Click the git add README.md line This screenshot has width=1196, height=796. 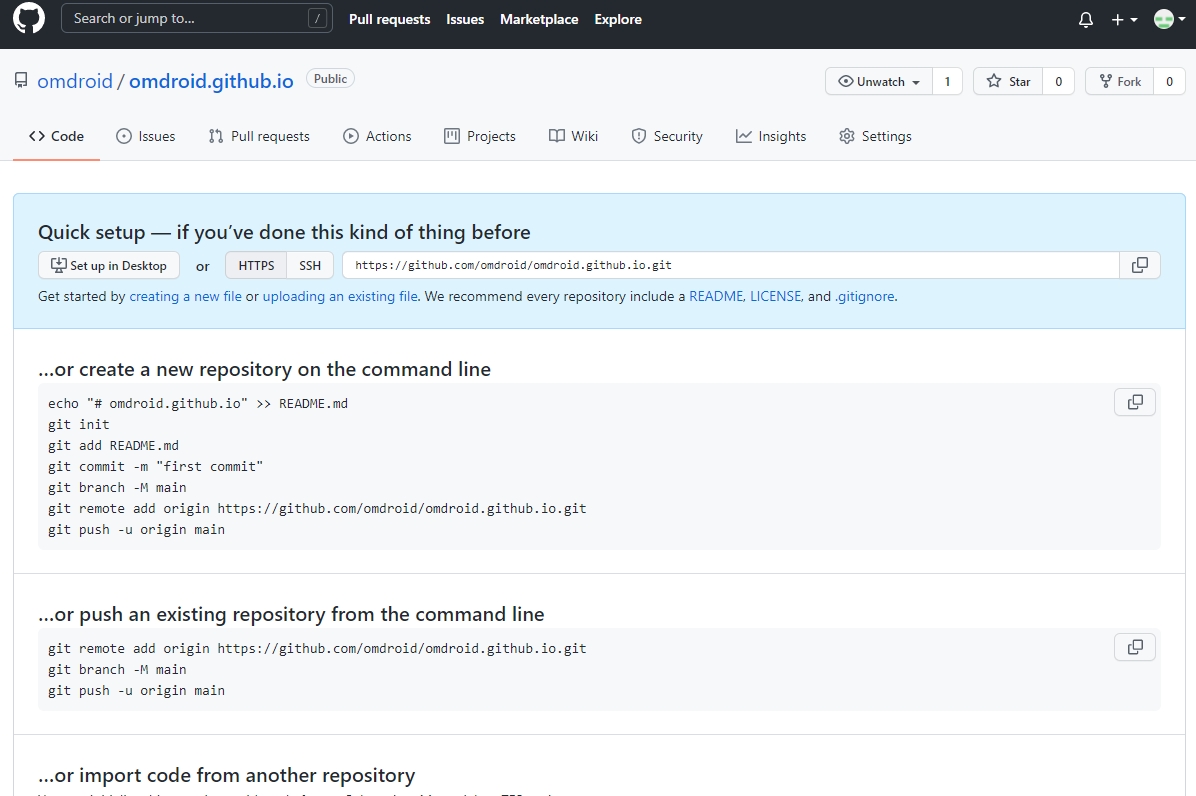(x=114, y=445)
